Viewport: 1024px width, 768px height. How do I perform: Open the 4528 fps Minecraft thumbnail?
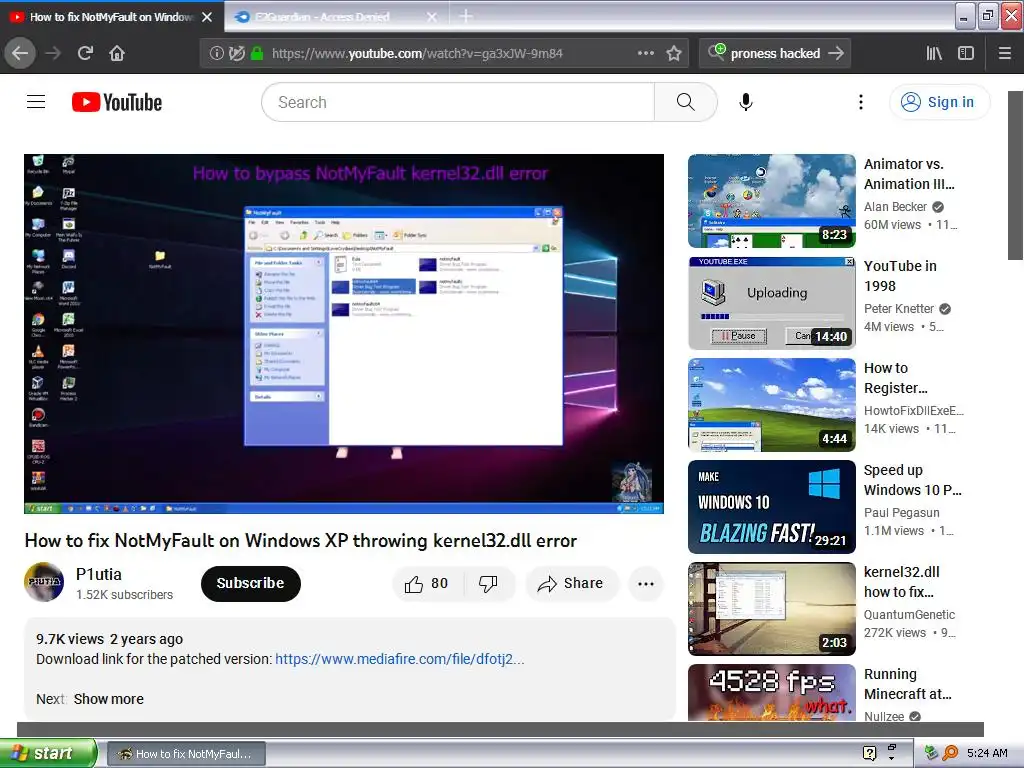point(772,692)
